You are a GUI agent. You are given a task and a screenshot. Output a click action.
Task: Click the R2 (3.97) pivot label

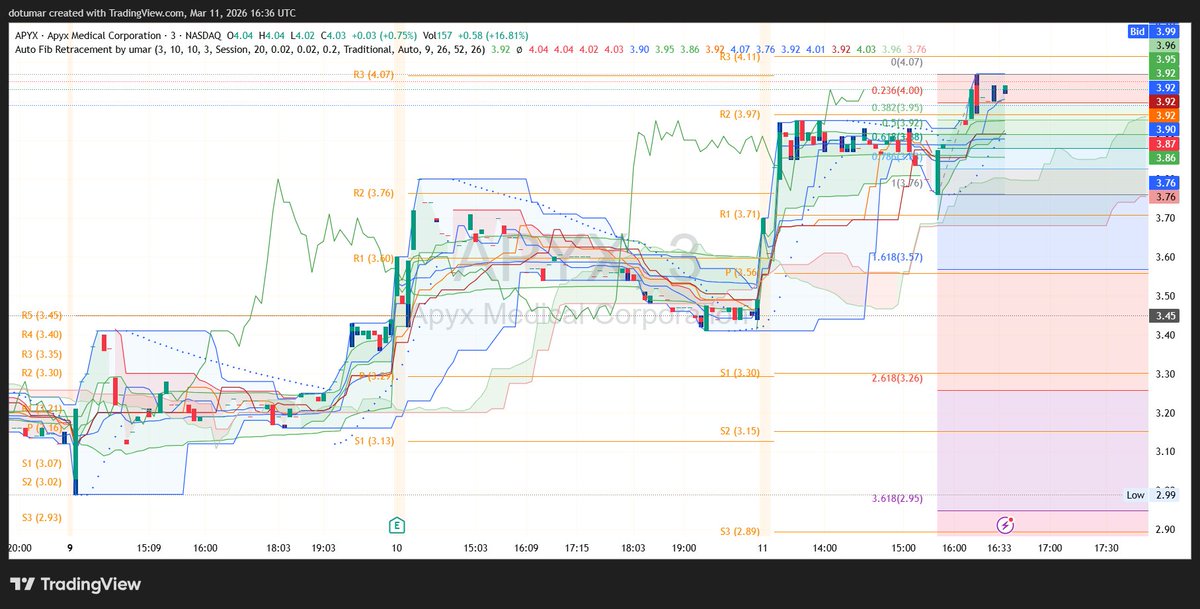point(740,115)
